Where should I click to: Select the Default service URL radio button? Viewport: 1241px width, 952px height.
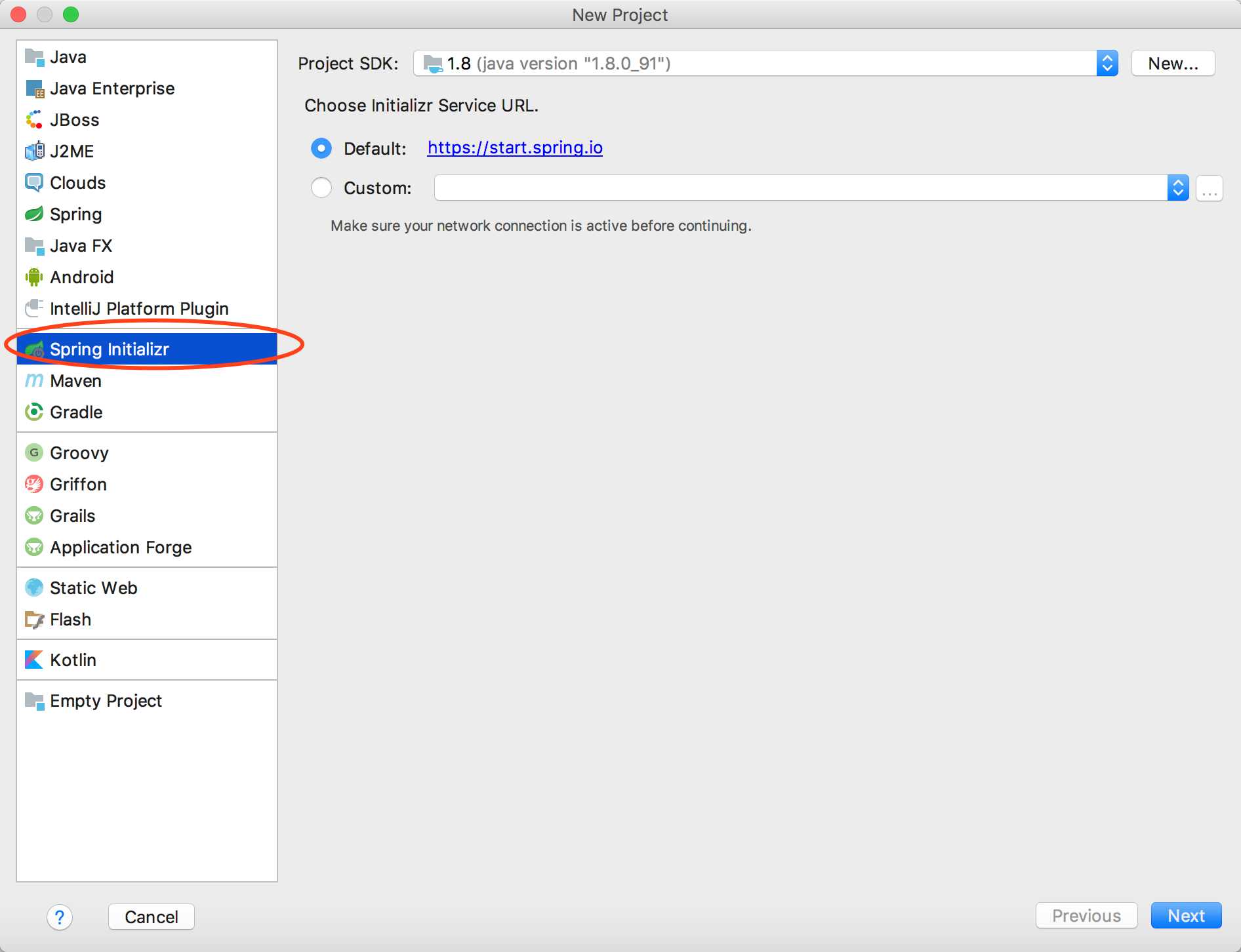pos(321,148)
